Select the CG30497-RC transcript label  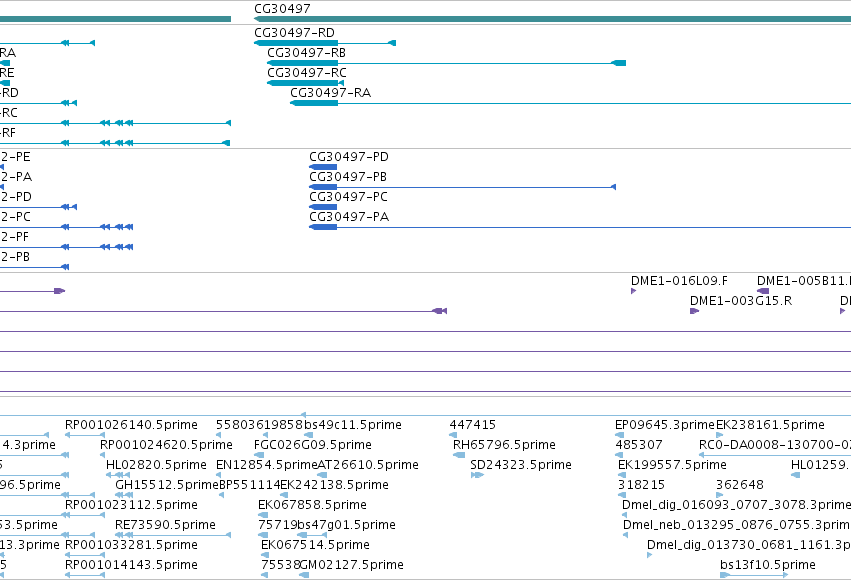307,73
